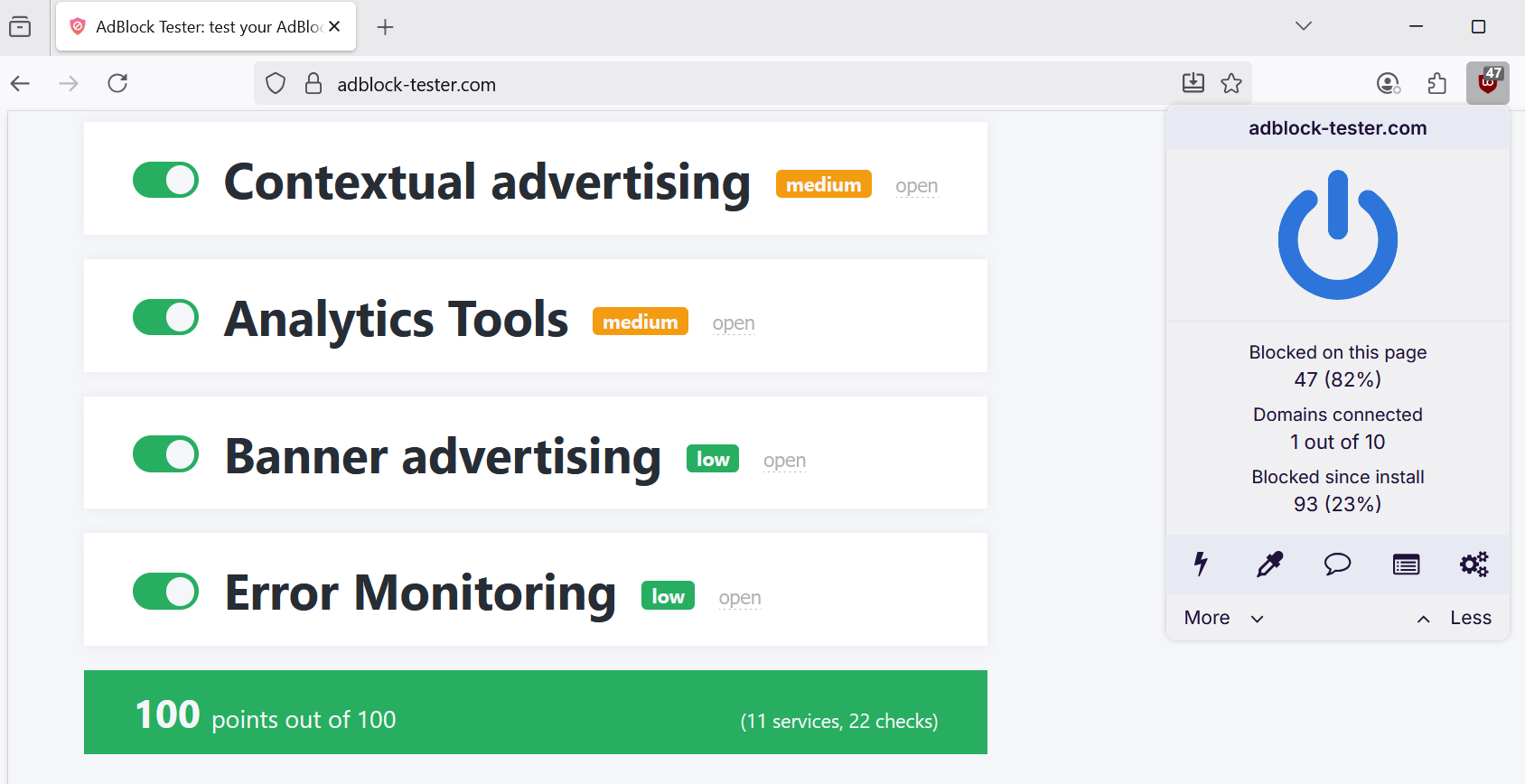Image resolution: width=1525 pixels, height=784 pixels.
Task: Open the Firefox extensions puzzle-piece icon
Action: pyautogui.click(x=1437, y=83)
